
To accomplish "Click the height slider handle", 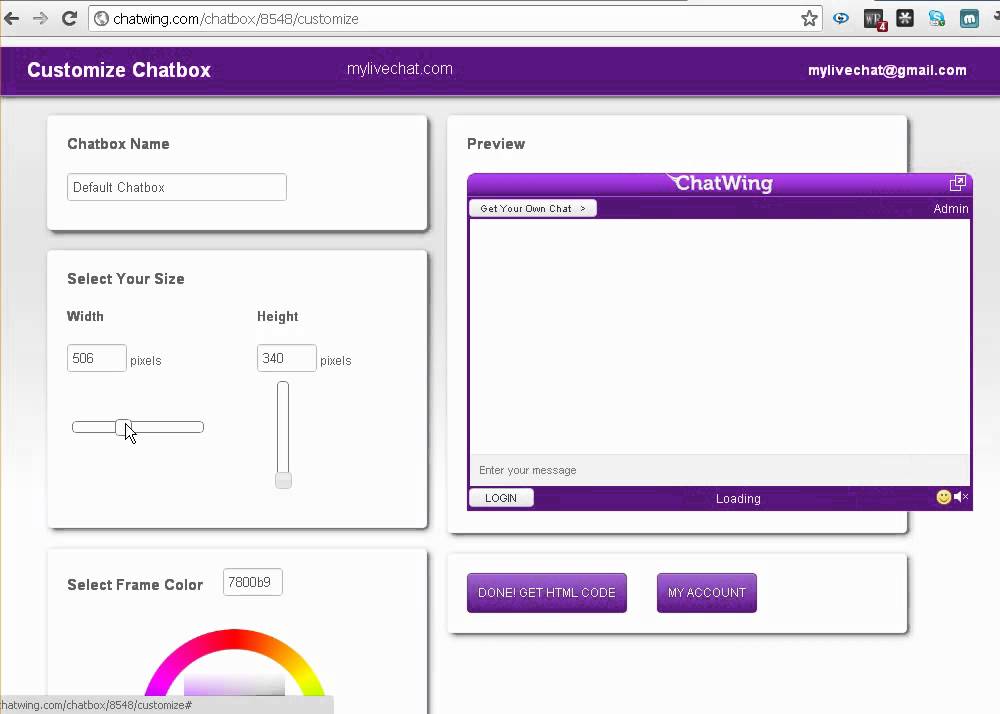I will (x=283, y=480).
